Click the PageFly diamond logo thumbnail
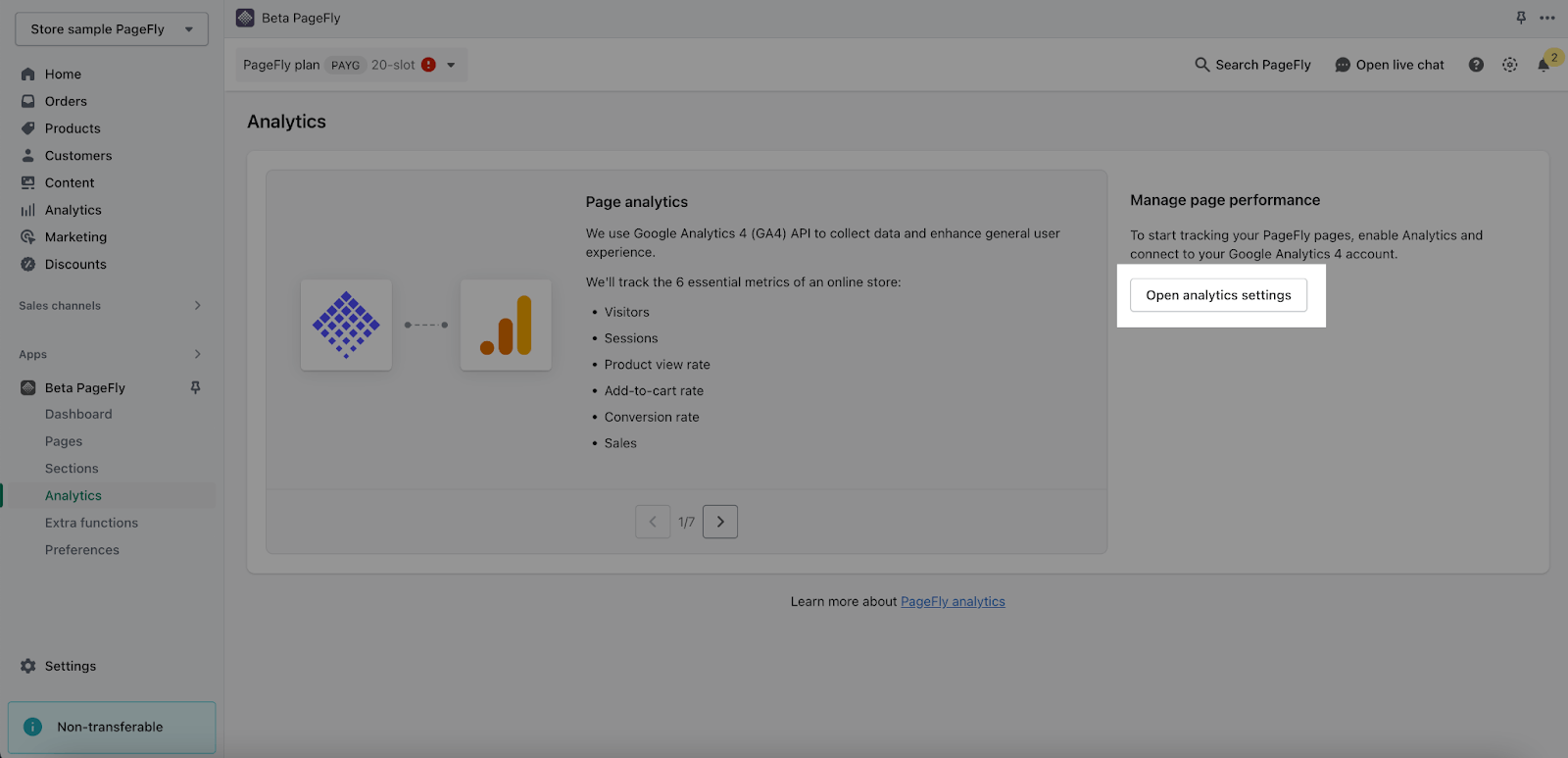 tap(346, 325)
